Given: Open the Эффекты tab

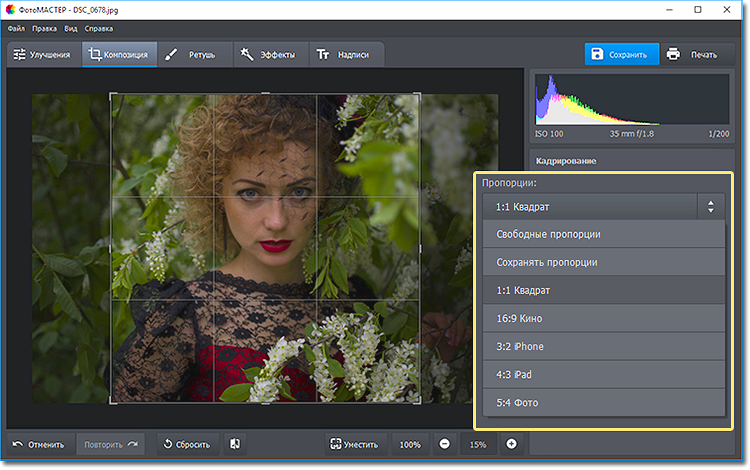Looking at the screenshot, I should click(271, 55).
